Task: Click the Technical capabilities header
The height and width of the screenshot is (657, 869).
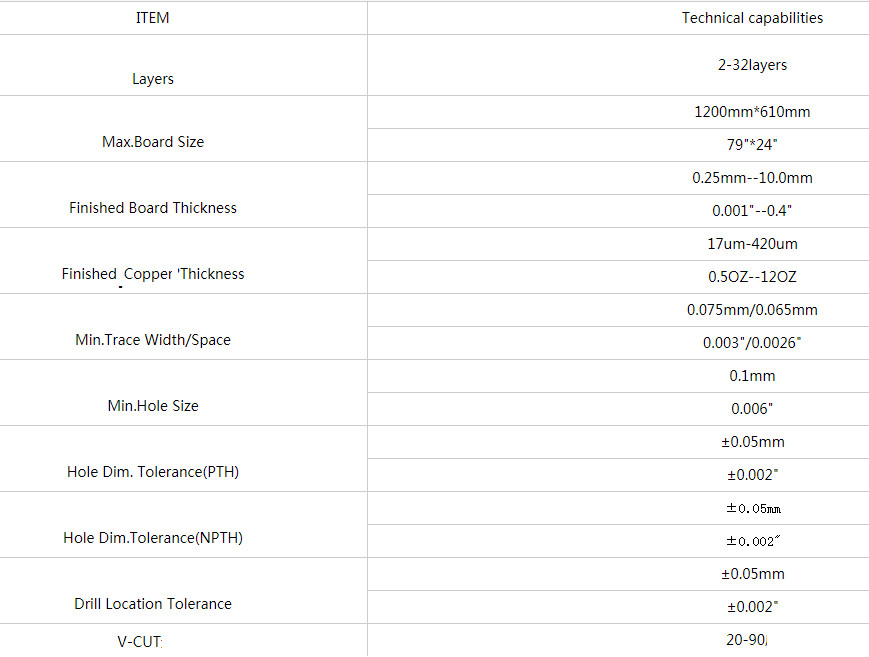Action: pos(752,18)
